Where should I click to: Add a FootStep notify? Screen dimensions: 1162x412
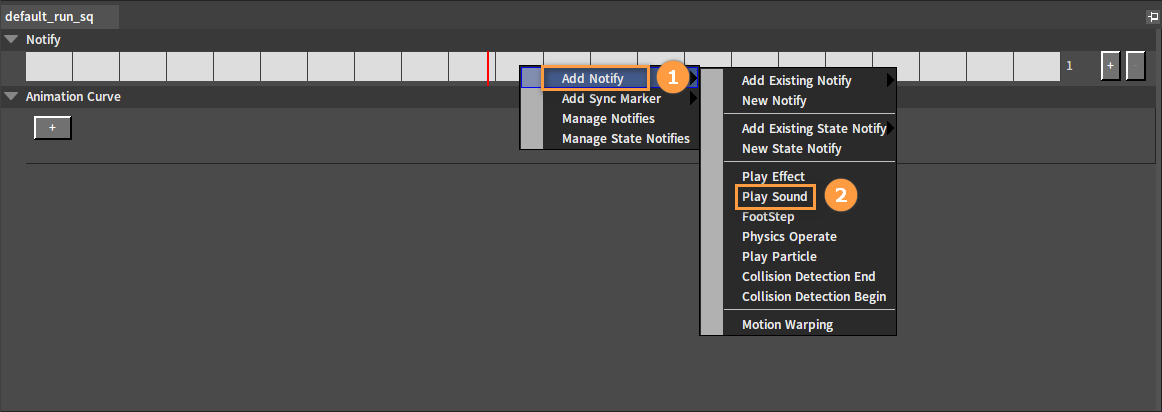point(768,217)
